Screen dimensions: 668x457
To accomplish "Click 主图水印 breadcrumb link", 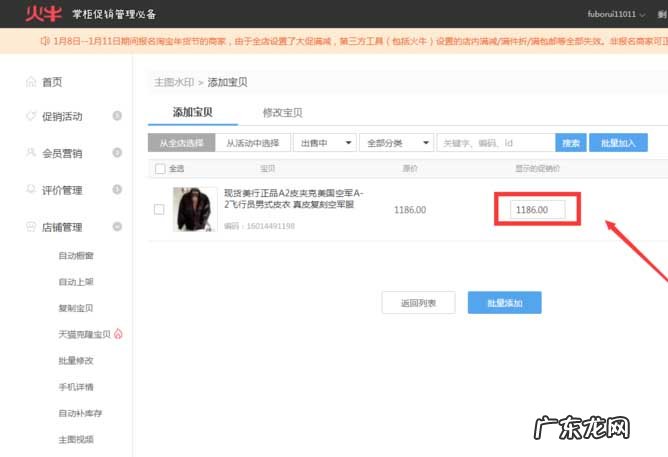I will 174,82.
